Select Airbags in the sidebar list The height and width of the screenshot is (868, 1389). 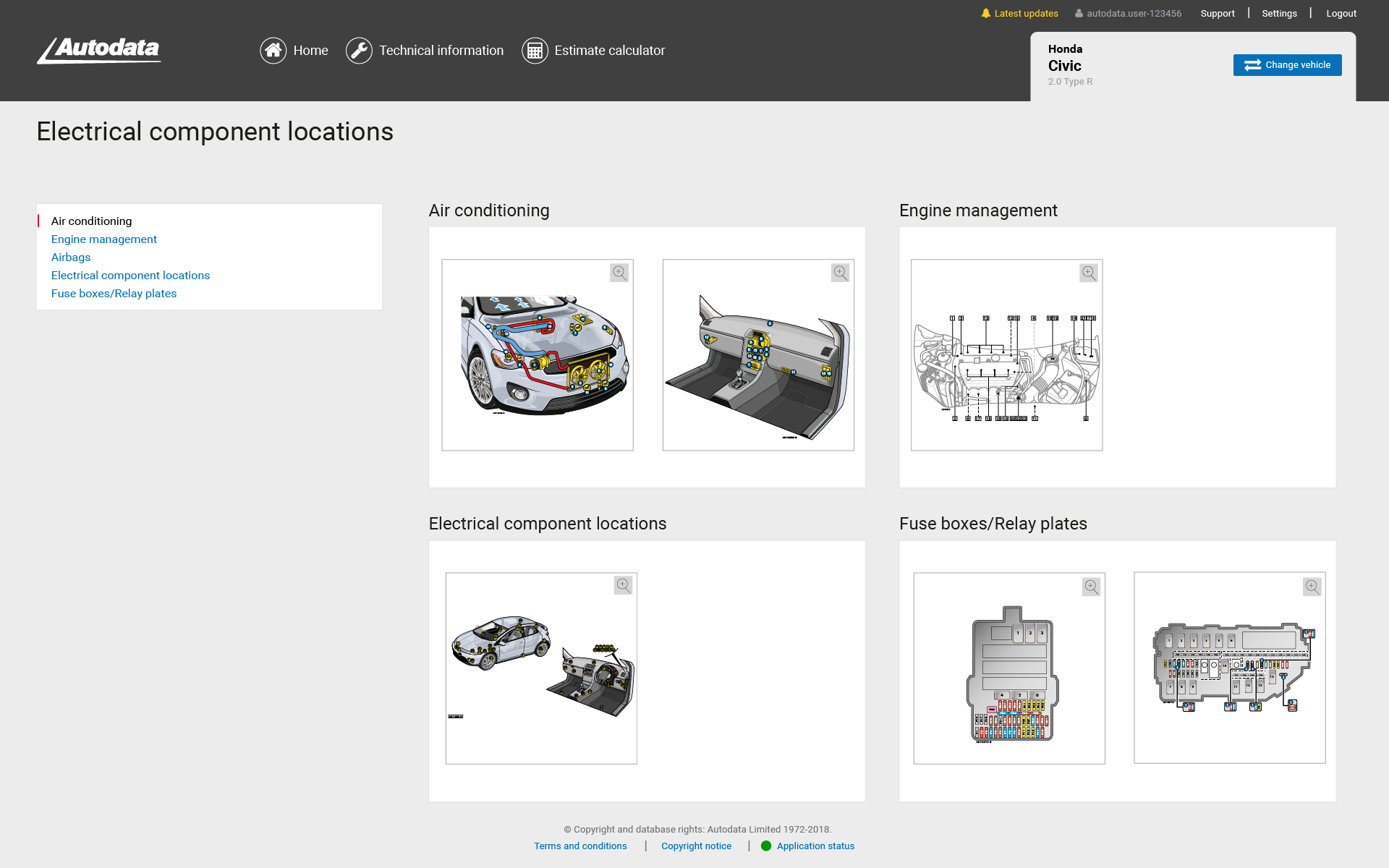pos(71,258)
